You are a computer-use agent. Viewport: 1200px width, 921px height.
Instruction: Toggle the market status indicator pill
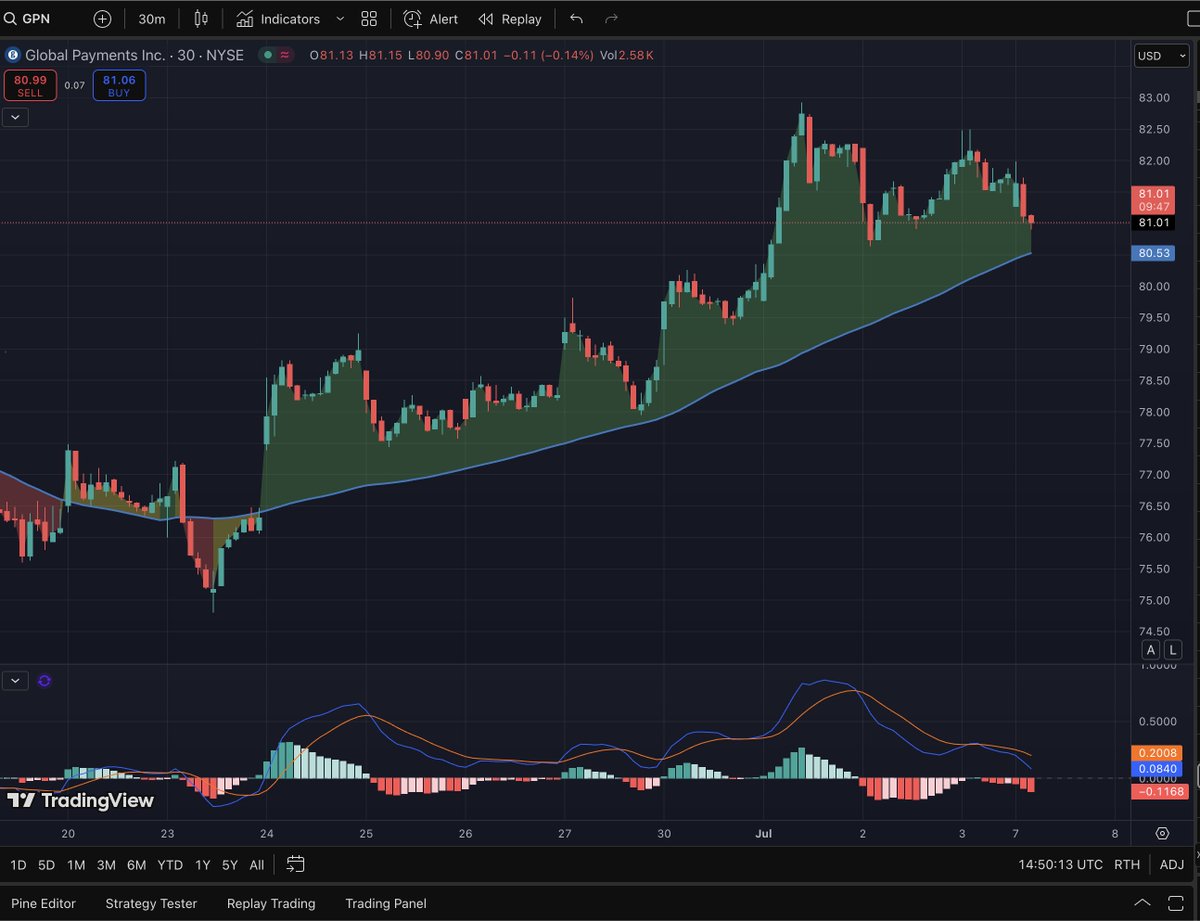tap(276, 55)
